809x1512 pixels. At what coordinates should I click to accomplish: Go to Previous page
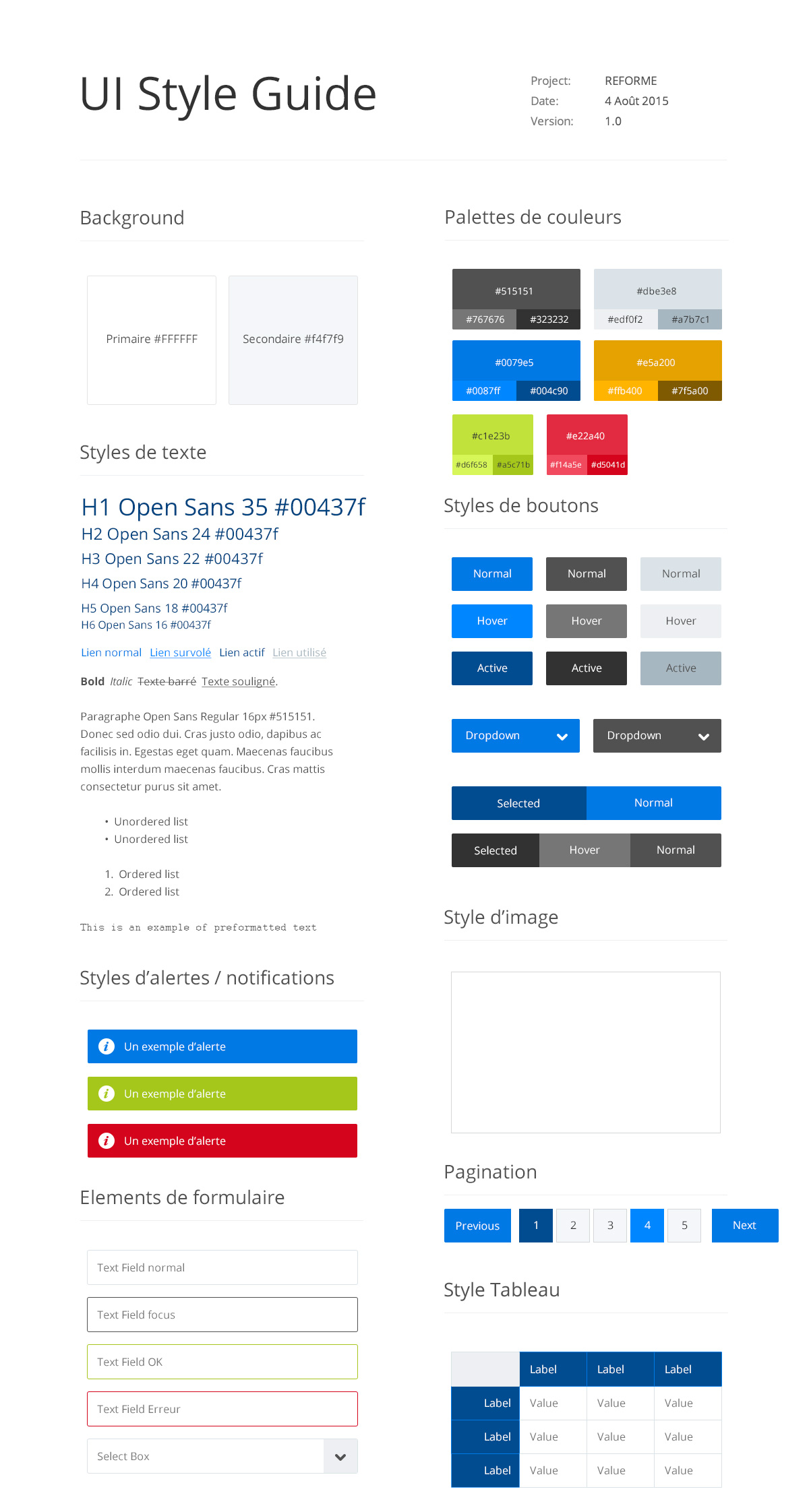[x=477, y=1226]
